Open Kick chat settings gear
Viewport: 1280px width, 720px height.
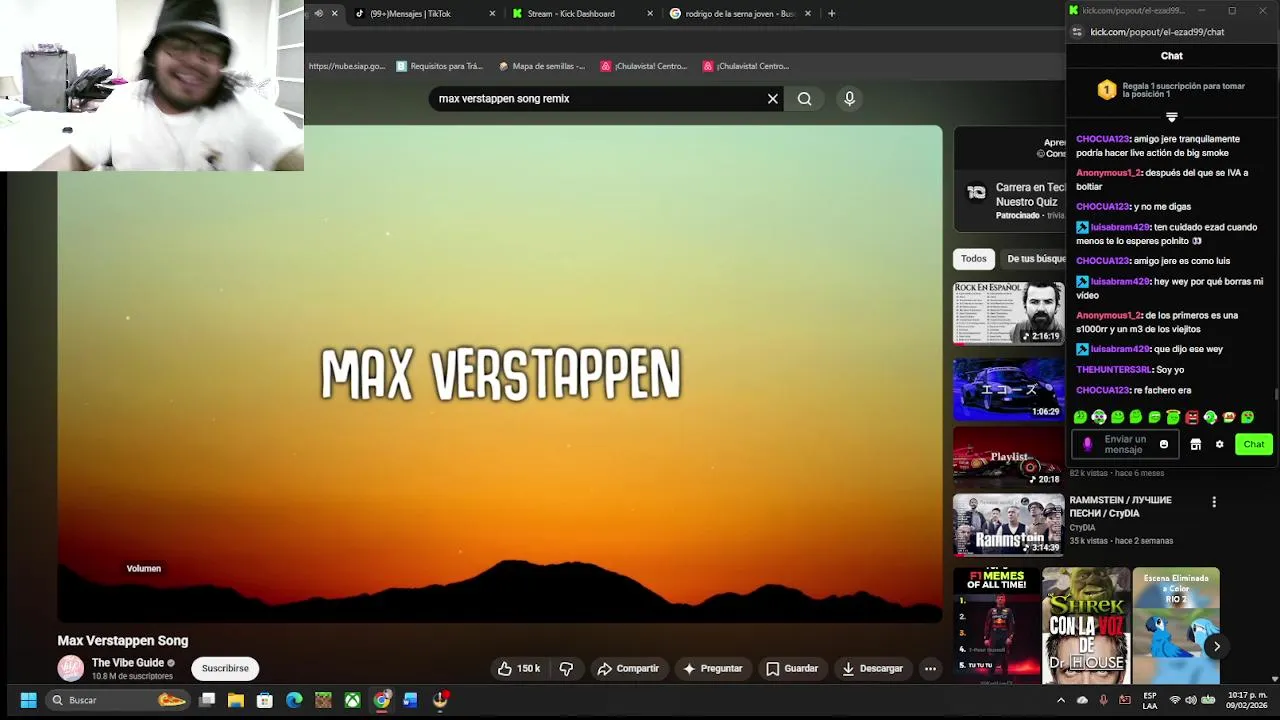click(1219, 444)
